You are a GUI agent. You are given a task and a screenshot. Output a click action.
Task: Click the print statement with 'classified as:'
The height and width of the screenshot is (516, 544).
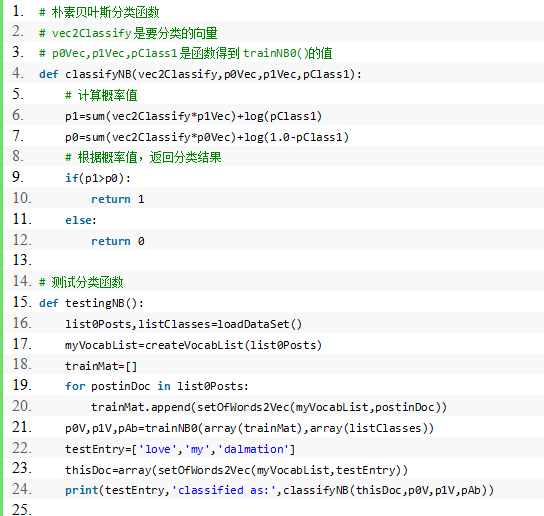coord(279,490)
